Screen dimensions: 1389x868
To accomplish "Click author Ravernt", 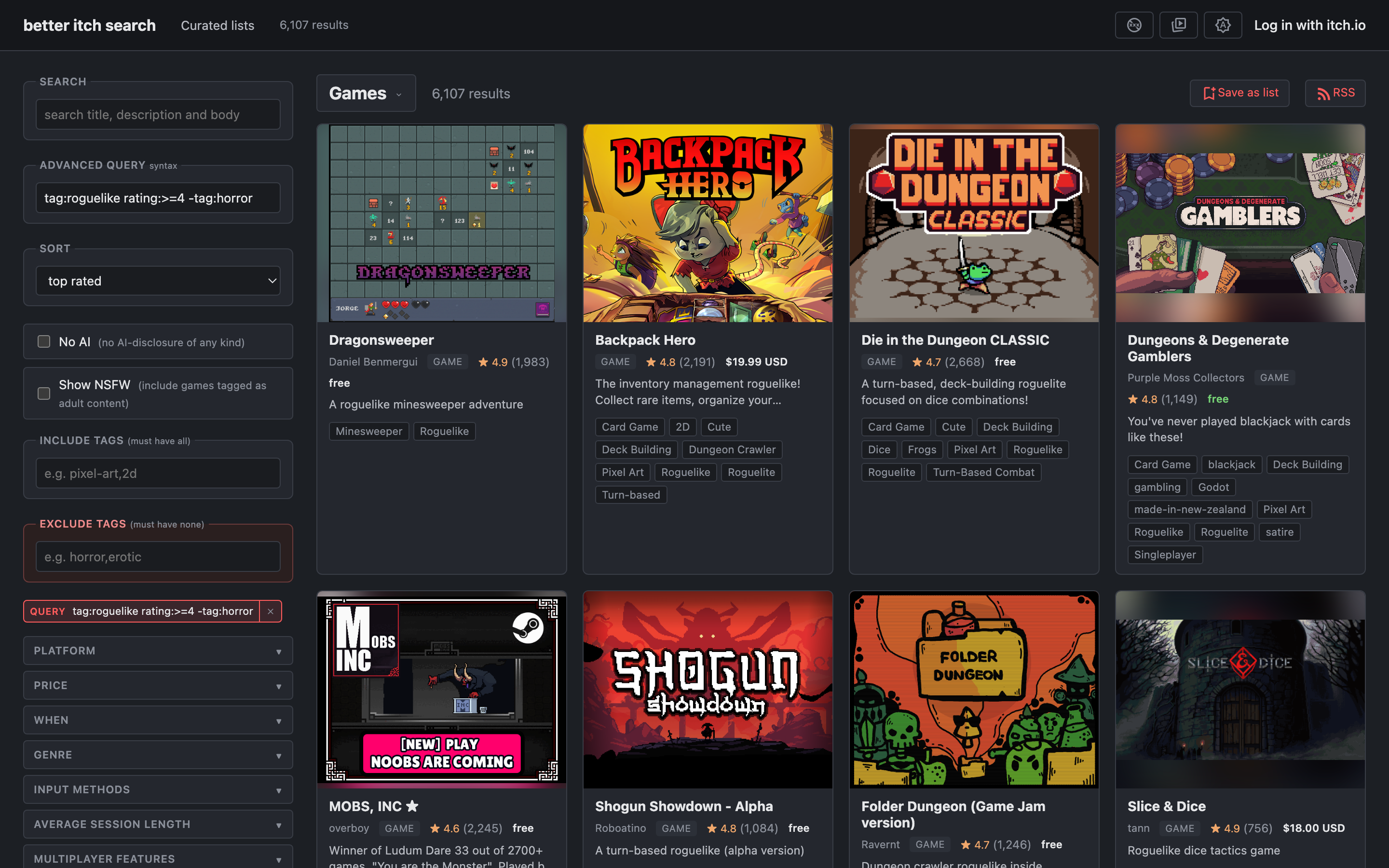I will [881, 844].
